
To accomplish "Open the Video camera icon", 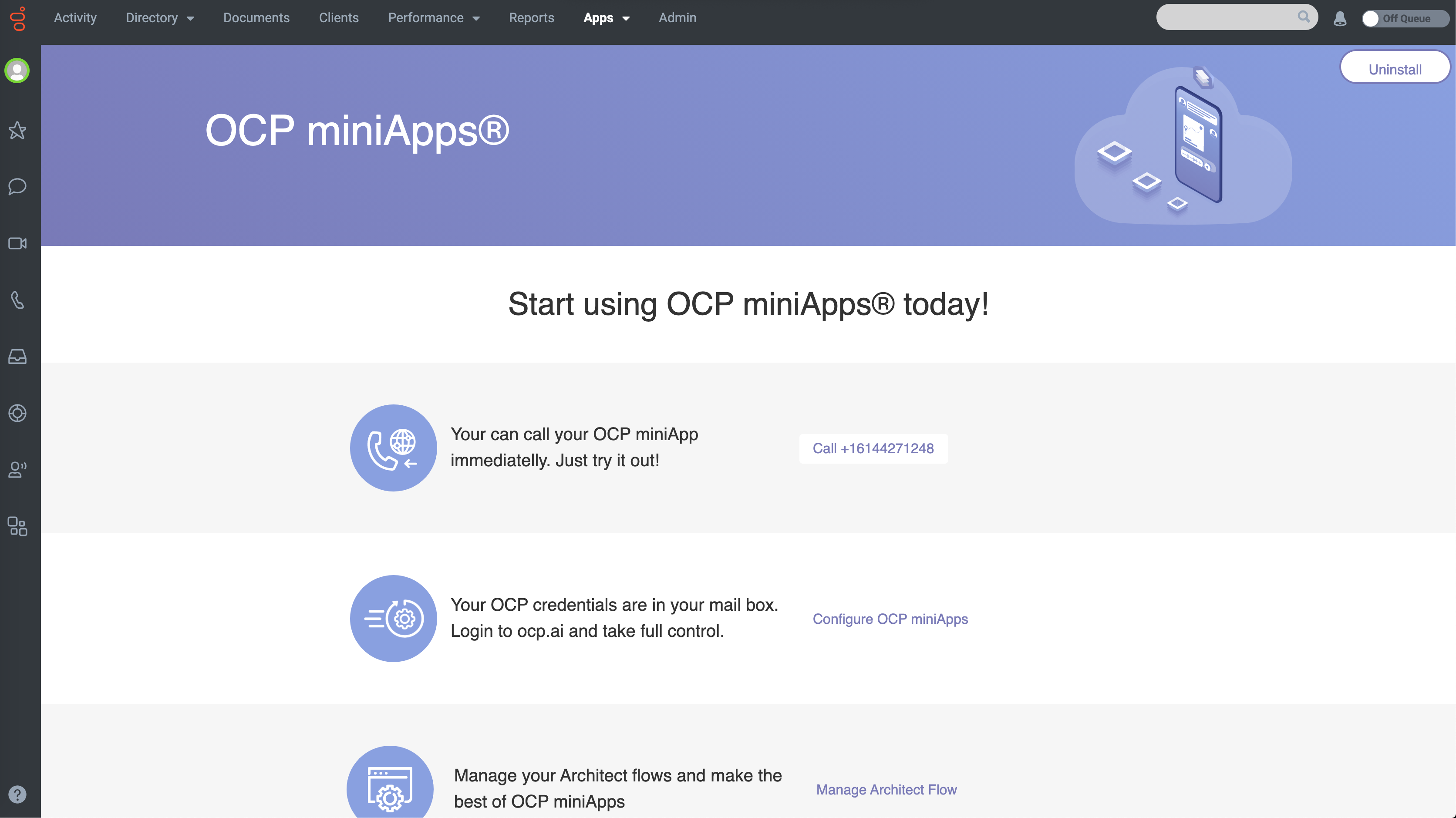I will coord(17,243).
